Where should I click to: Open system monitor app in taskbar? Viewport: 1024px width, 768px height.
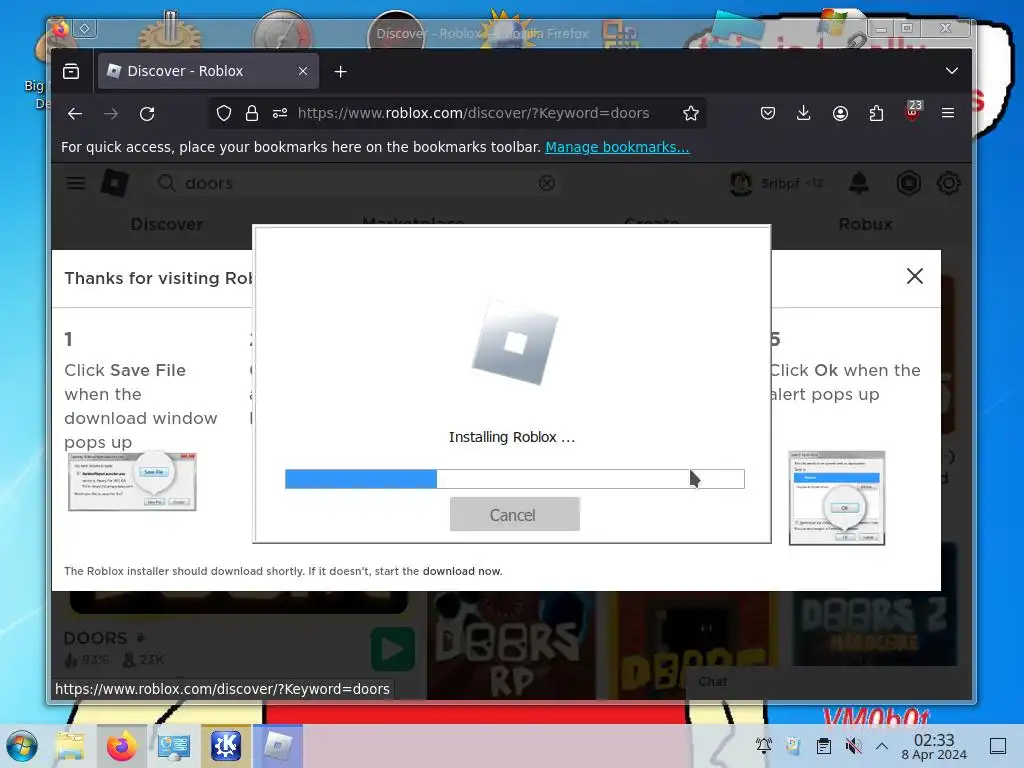[174, 746]
